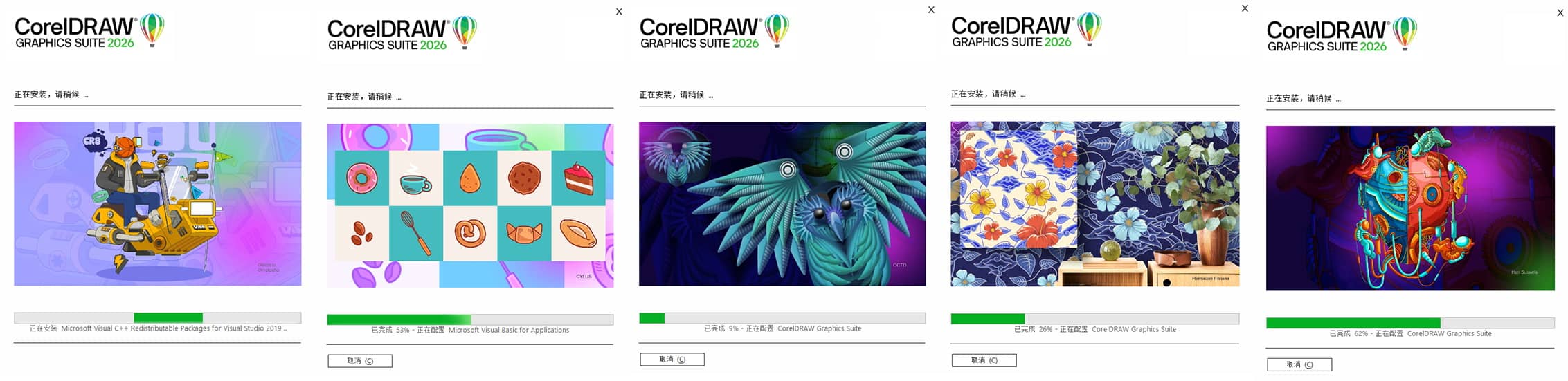This screenshot has width=1568, height=381.
Task: Select the pretzel icon tile
Action: (x=470, y=233)
